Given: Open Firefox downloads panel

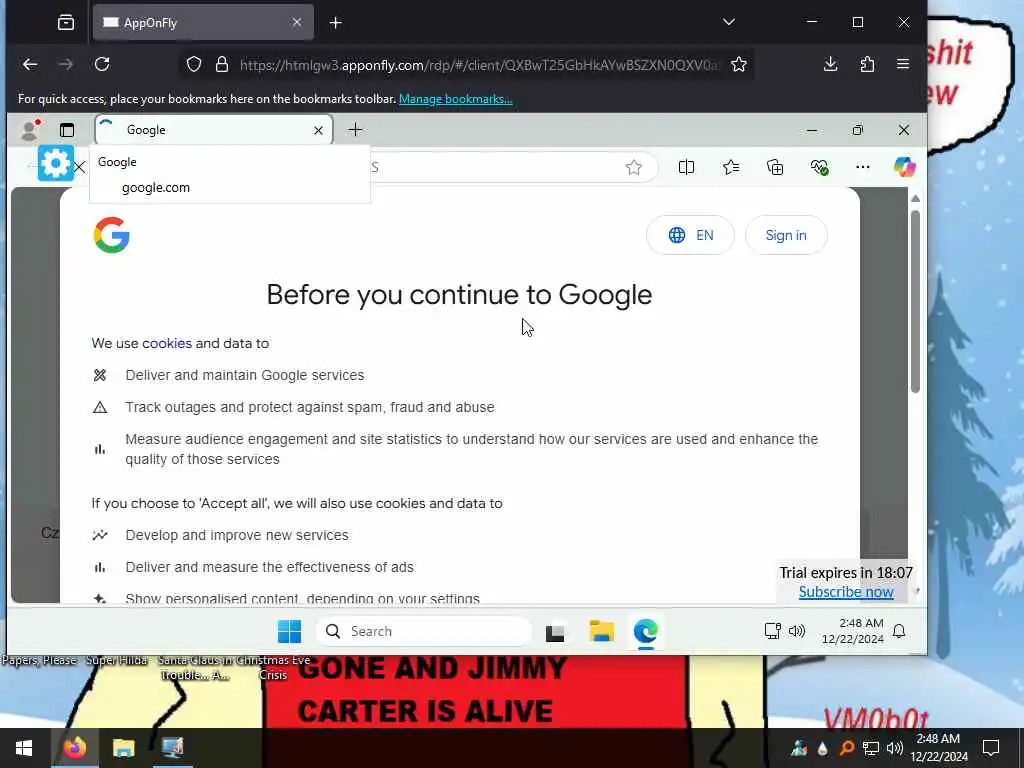Looking at the screenshot, I should pos(831,64).
